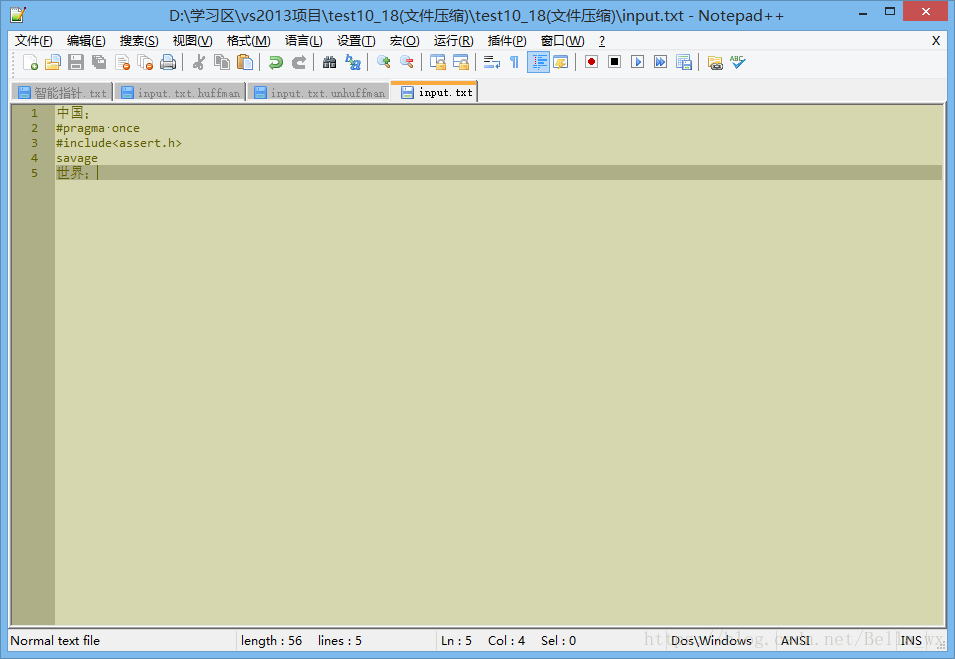The width and height of the screenshot is (955, 659).
Task: Open the 搜索(S) menu
Action: click(139, 41)
